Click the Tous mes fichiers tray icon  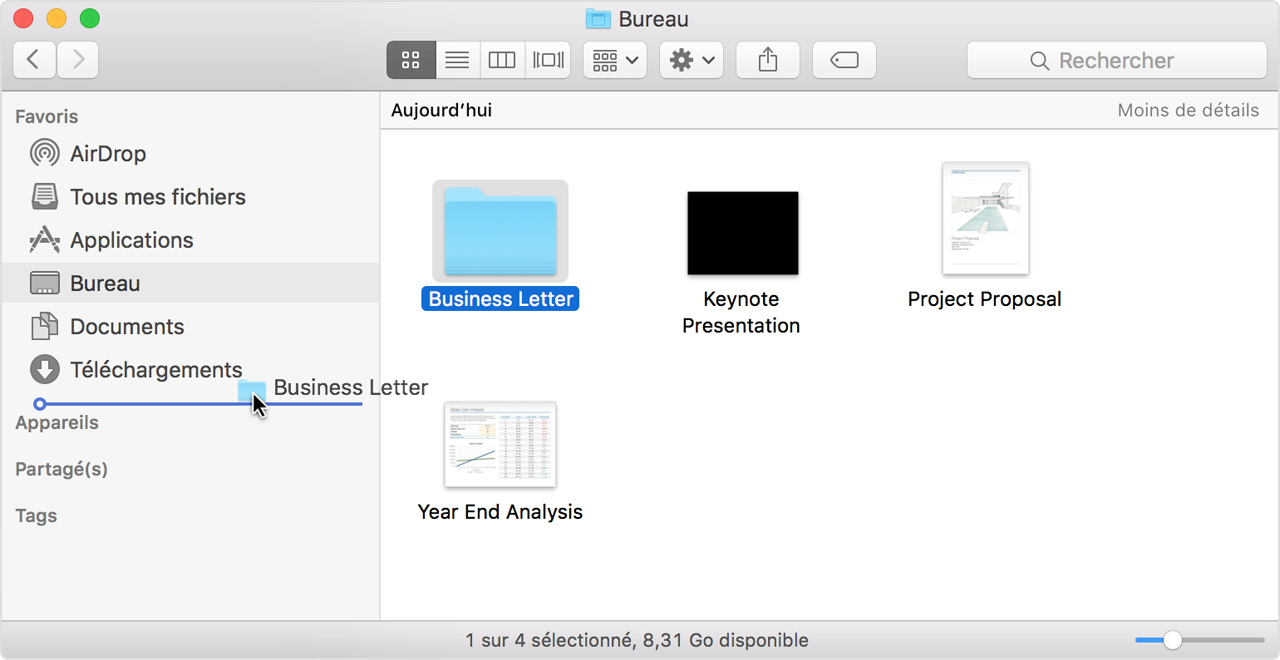point(45,196)
